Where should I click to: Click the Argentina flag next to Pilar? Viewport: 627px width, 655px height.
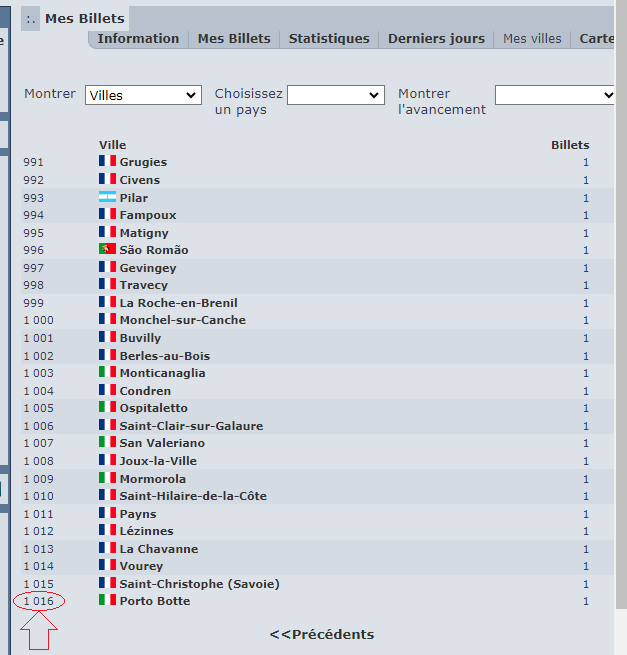[x=107, y=197]
